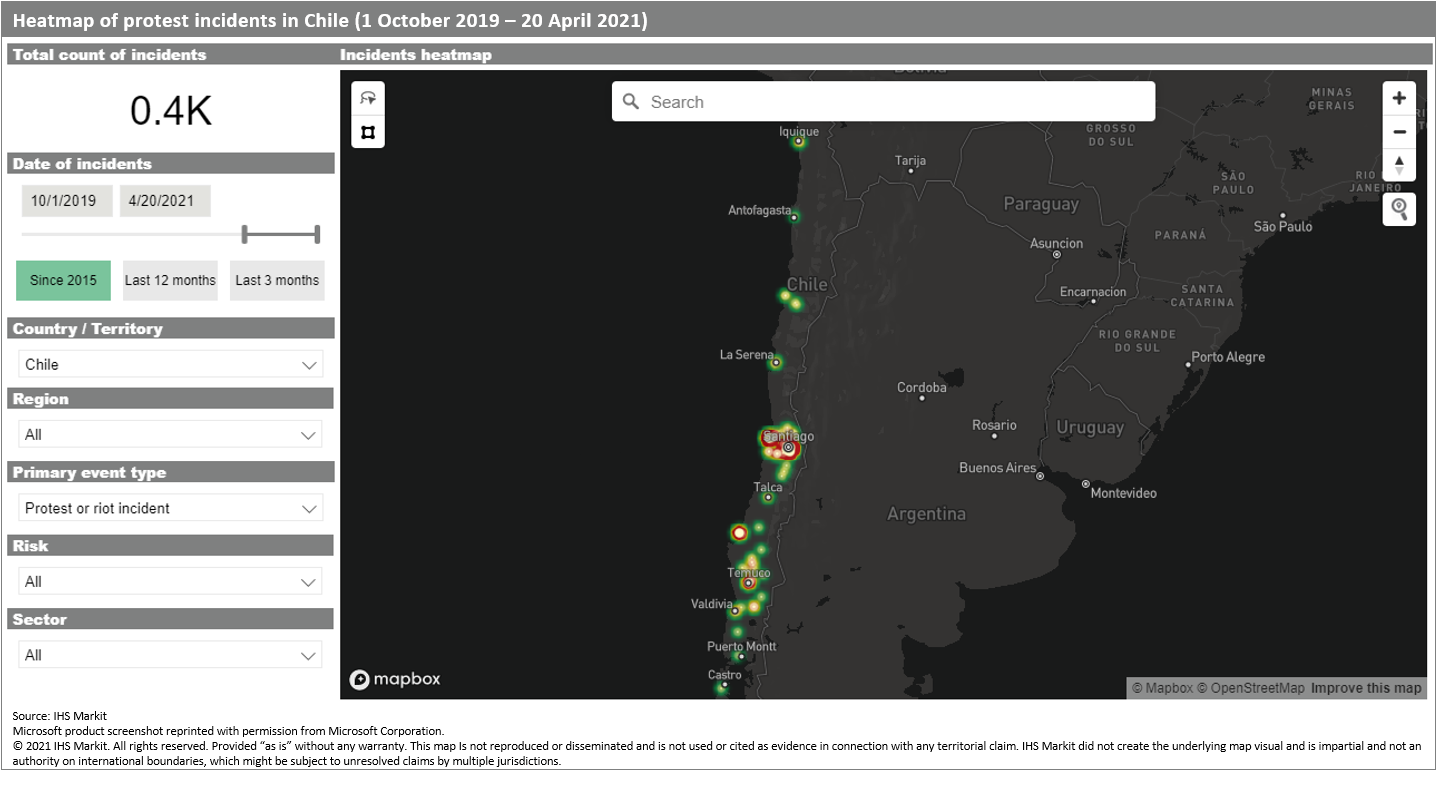
Task: Click the Mapbox logo
Action: click(x=395, y=680)
